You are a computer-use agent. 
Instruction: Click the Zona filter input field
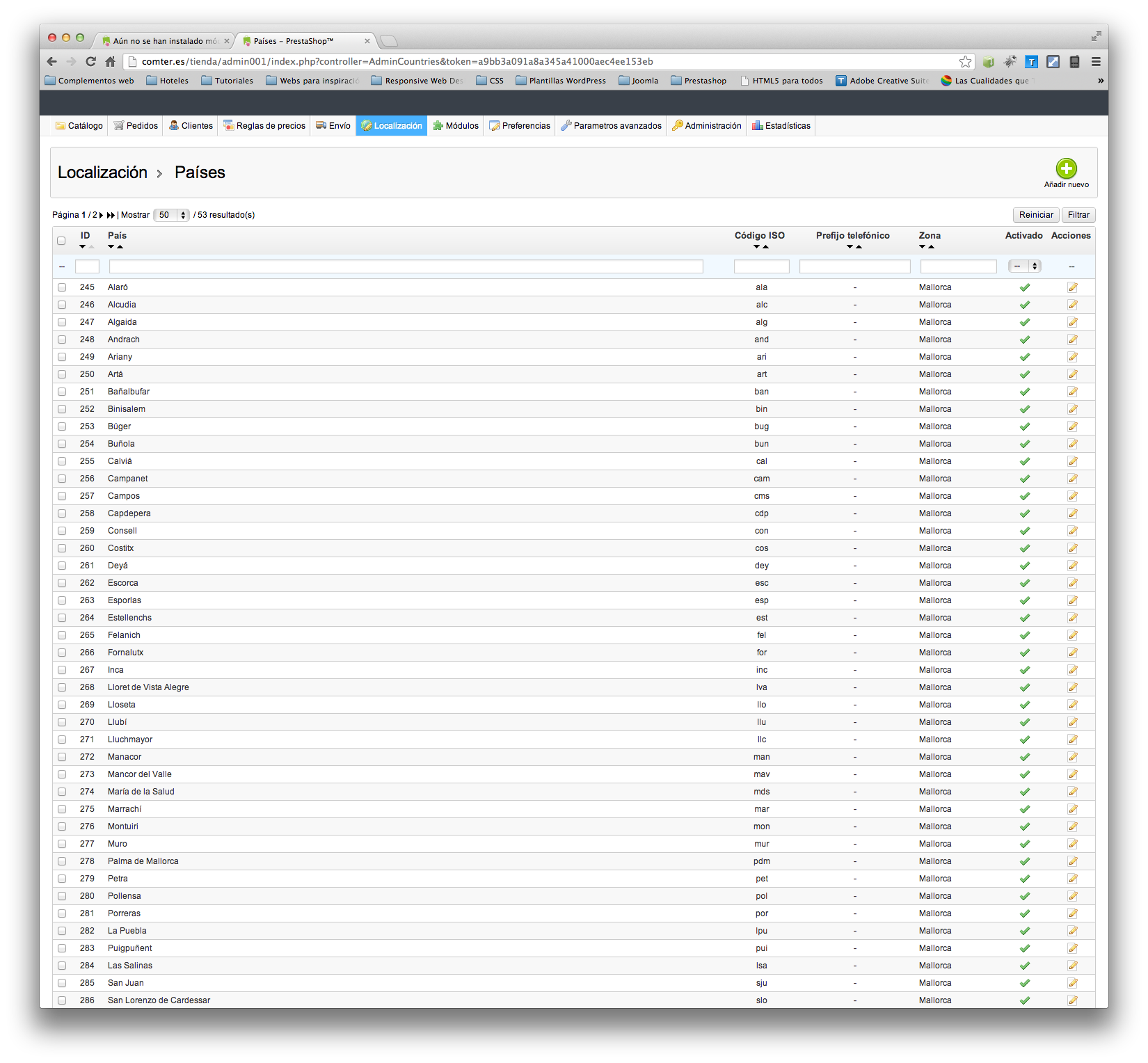pos(958,266)
